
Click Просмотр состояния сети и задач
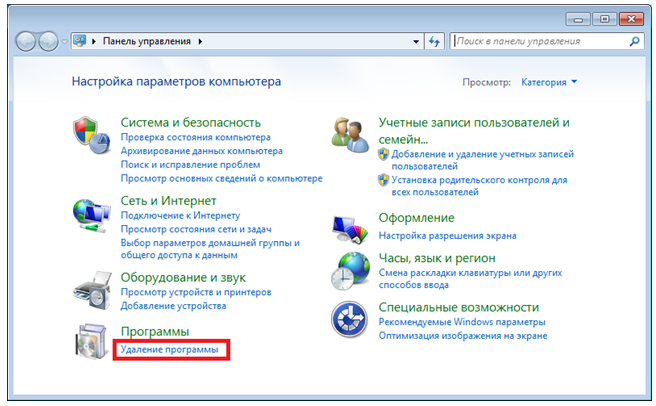point(196,229)
